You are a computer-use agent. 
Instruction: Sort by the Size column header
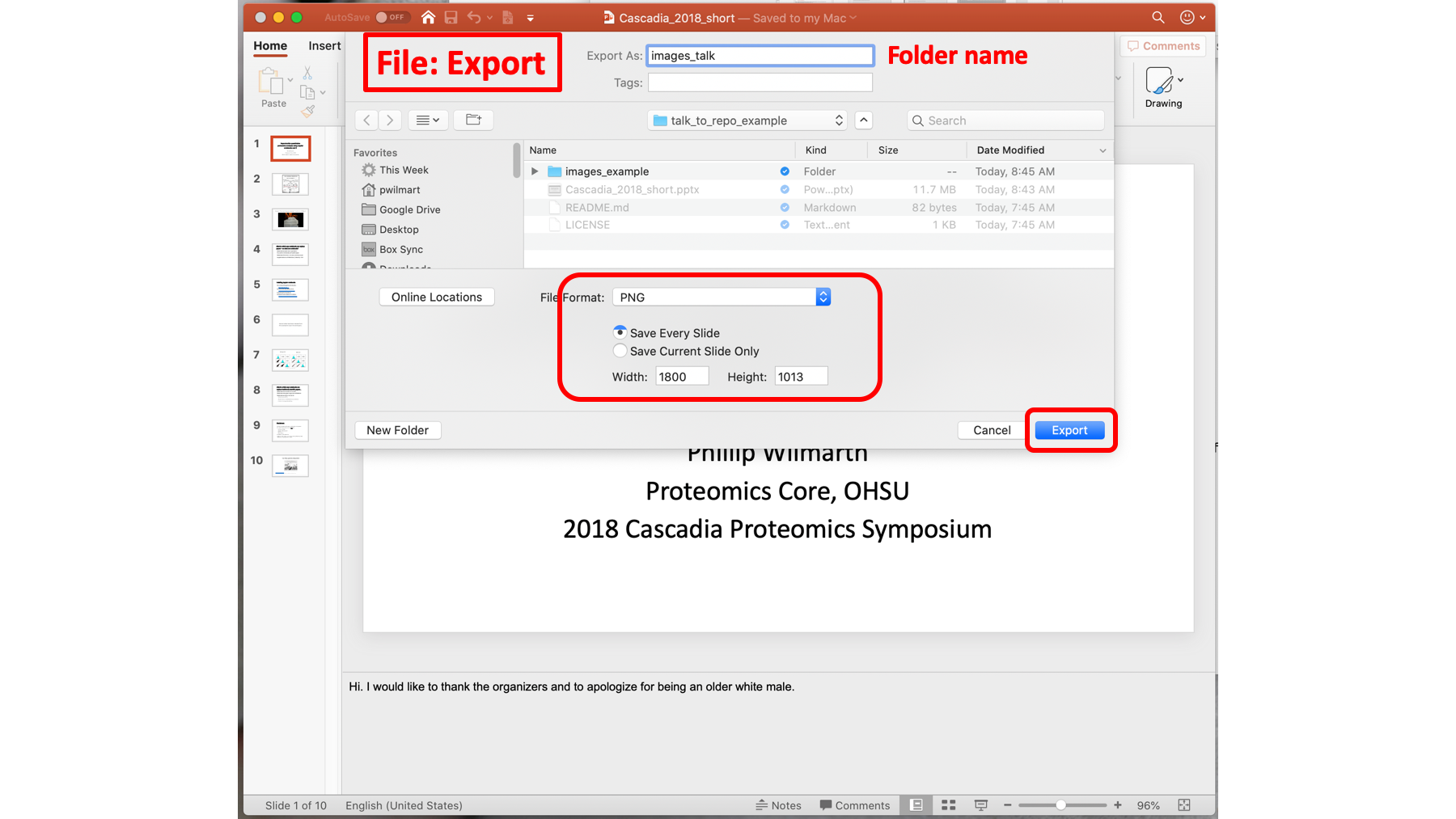[917, 150]
